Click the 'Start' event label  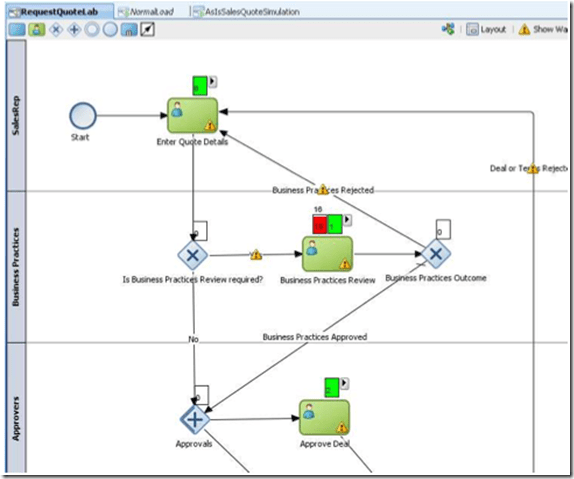80,137
